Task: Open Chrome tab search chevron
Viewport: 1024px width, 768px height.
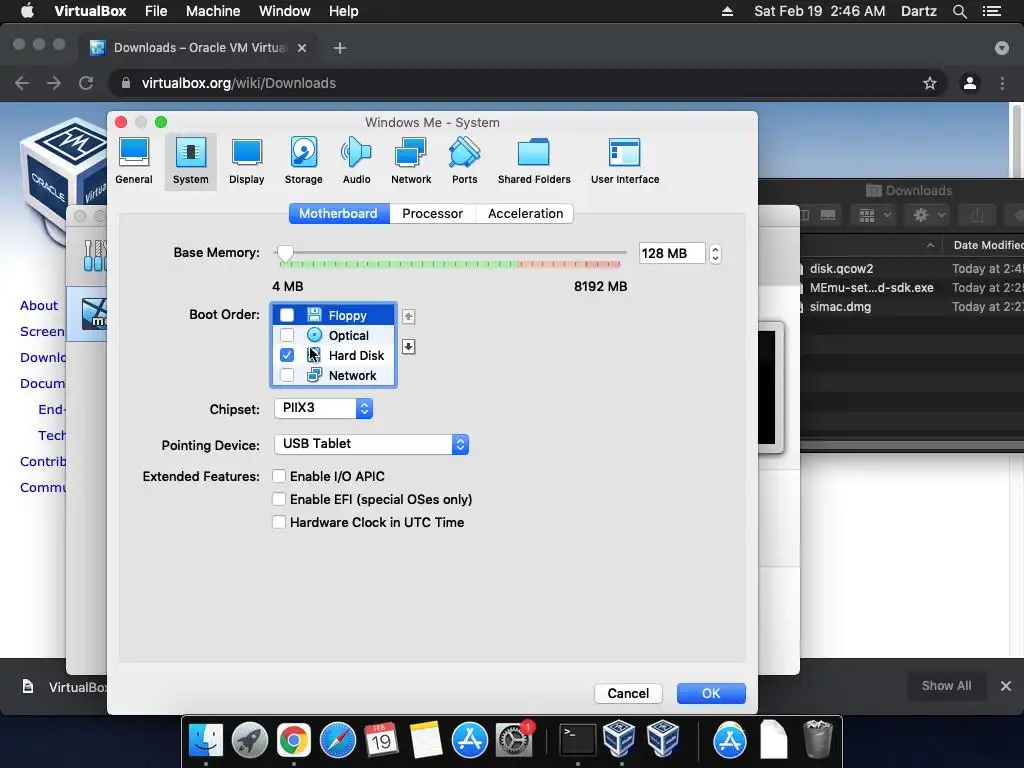Action: tap(1002, 48)
